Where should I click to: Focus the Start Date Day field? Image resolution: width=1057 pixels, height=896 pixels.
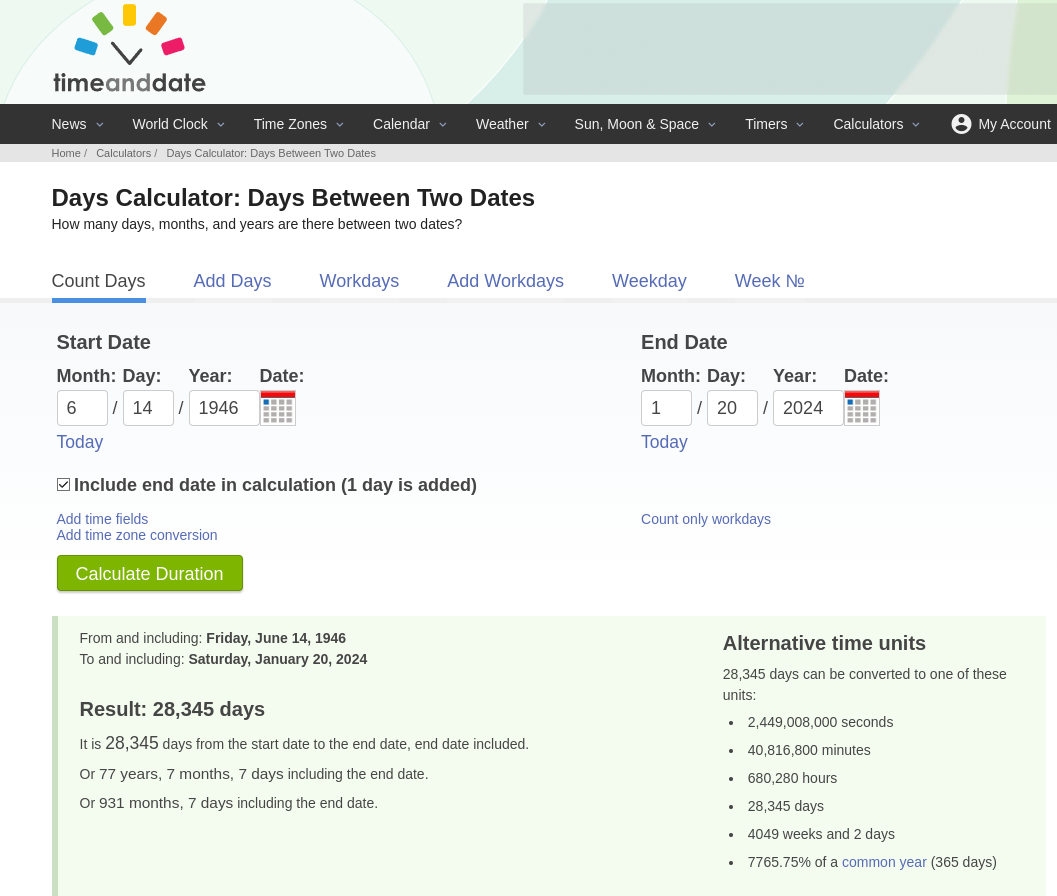[x=148, y=408]
